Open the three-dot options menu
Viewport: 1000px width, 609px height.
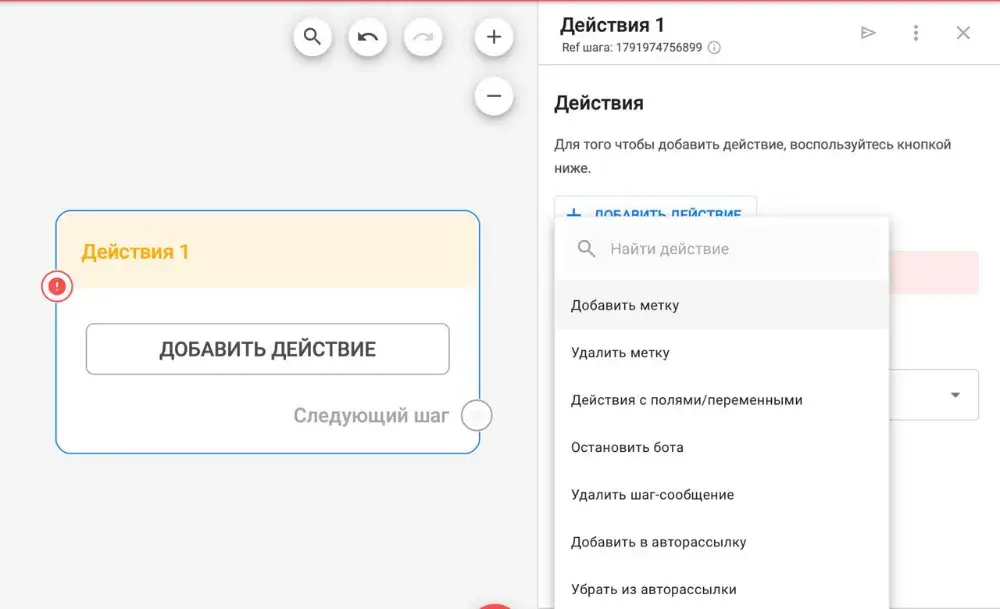[x=916, y=33]
